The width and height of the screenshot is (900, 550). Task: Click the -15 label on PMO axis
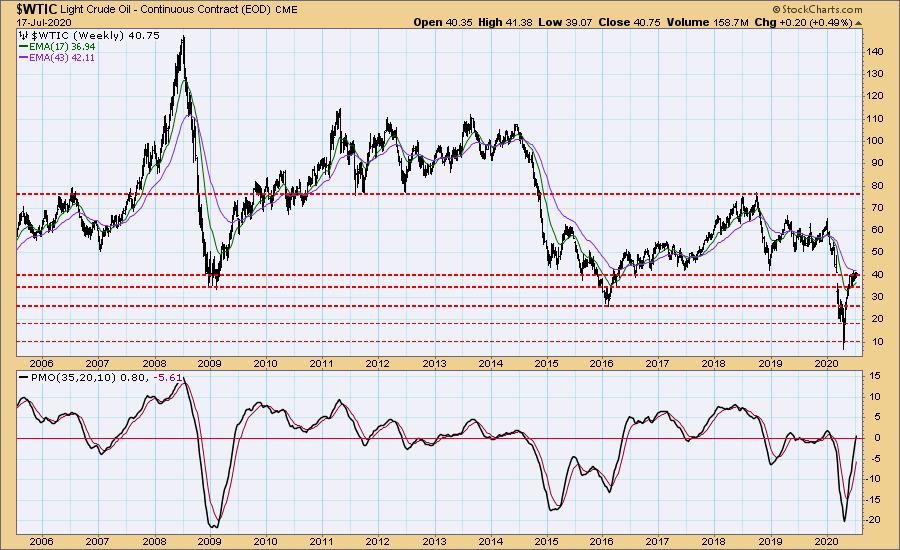click(873, 499)
